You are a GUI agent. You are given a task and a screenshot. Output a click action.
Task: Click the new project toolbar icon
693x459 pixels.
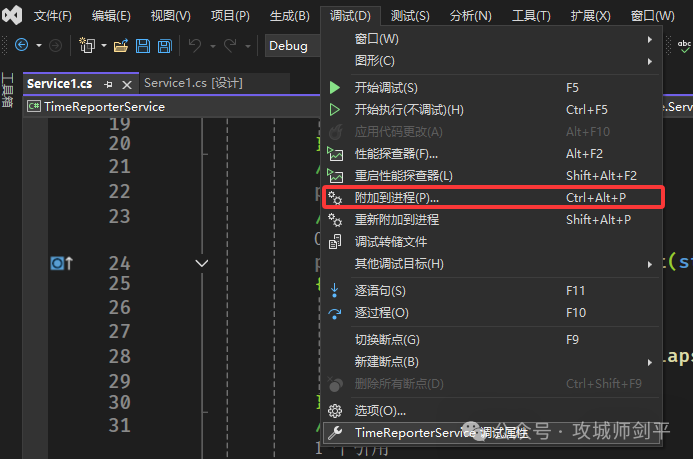[x=87, y=45]
